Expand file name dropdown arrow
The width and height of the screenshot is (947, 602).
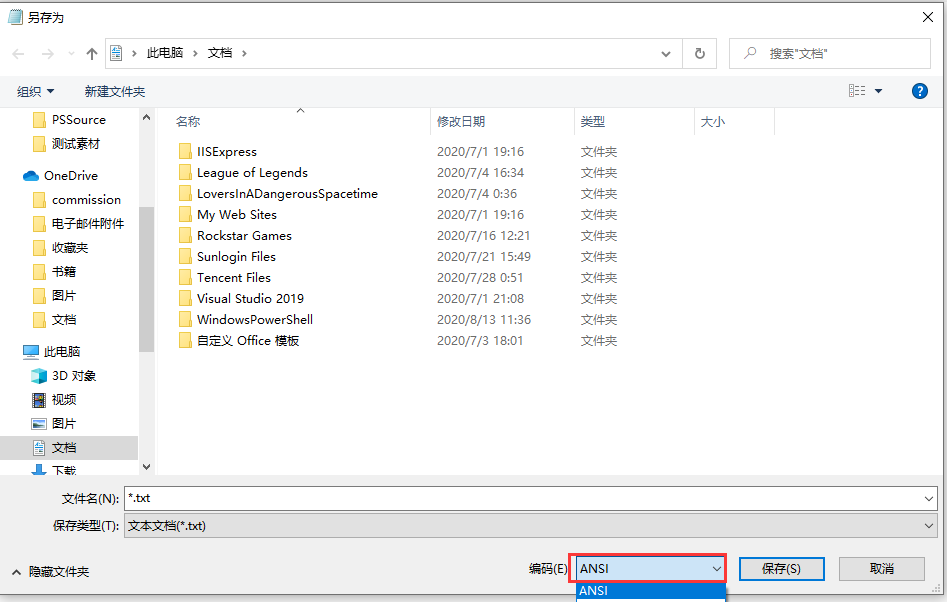[x=929, y=499]
